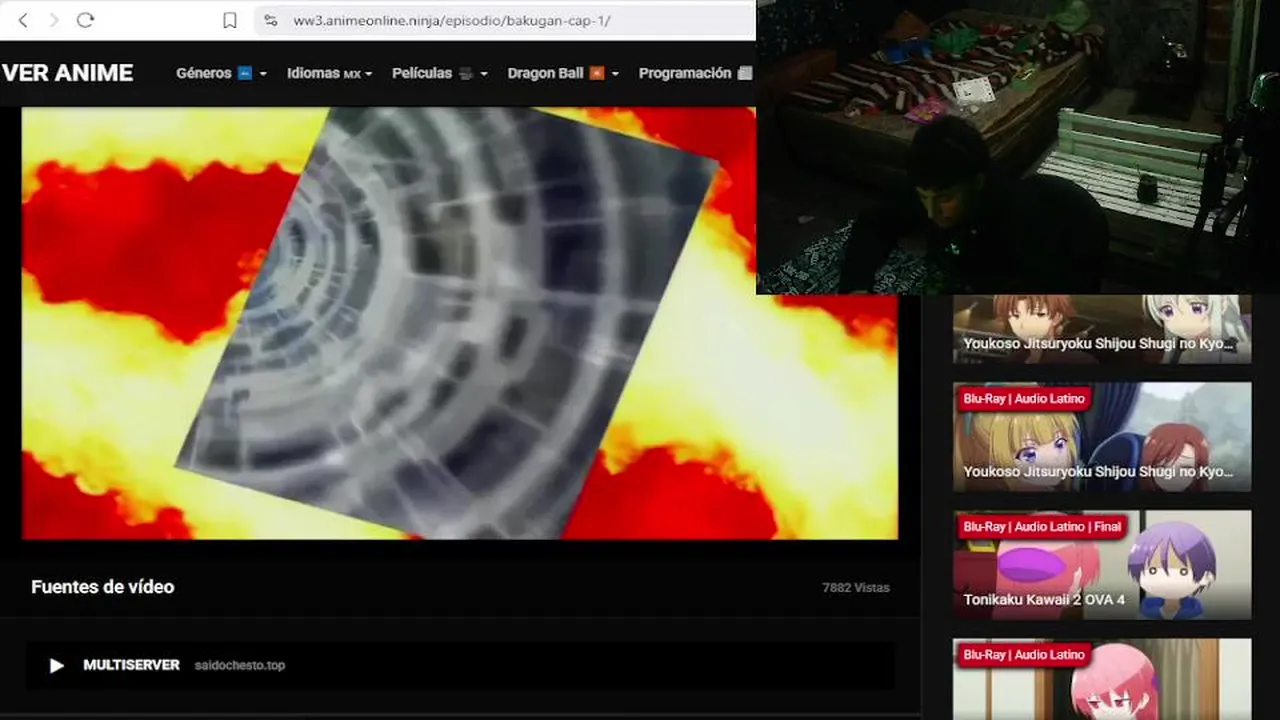Screen dimensions: 1280x720
Task: Bookmark this page with the bookmark icon
Action: (x=230, y=20)
